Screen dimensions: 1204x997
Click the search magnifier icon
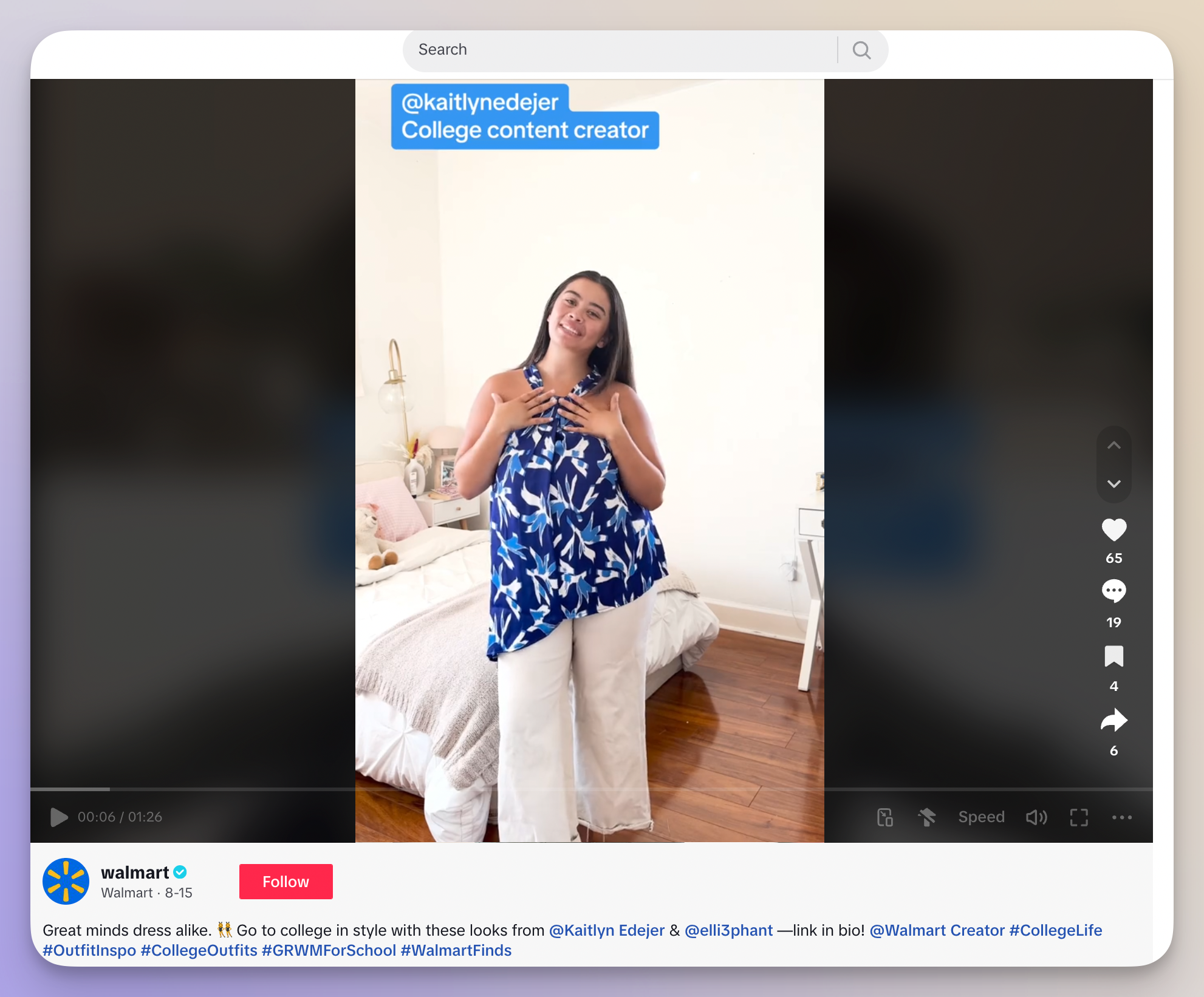pyautogui.click(x=862, y=49)
